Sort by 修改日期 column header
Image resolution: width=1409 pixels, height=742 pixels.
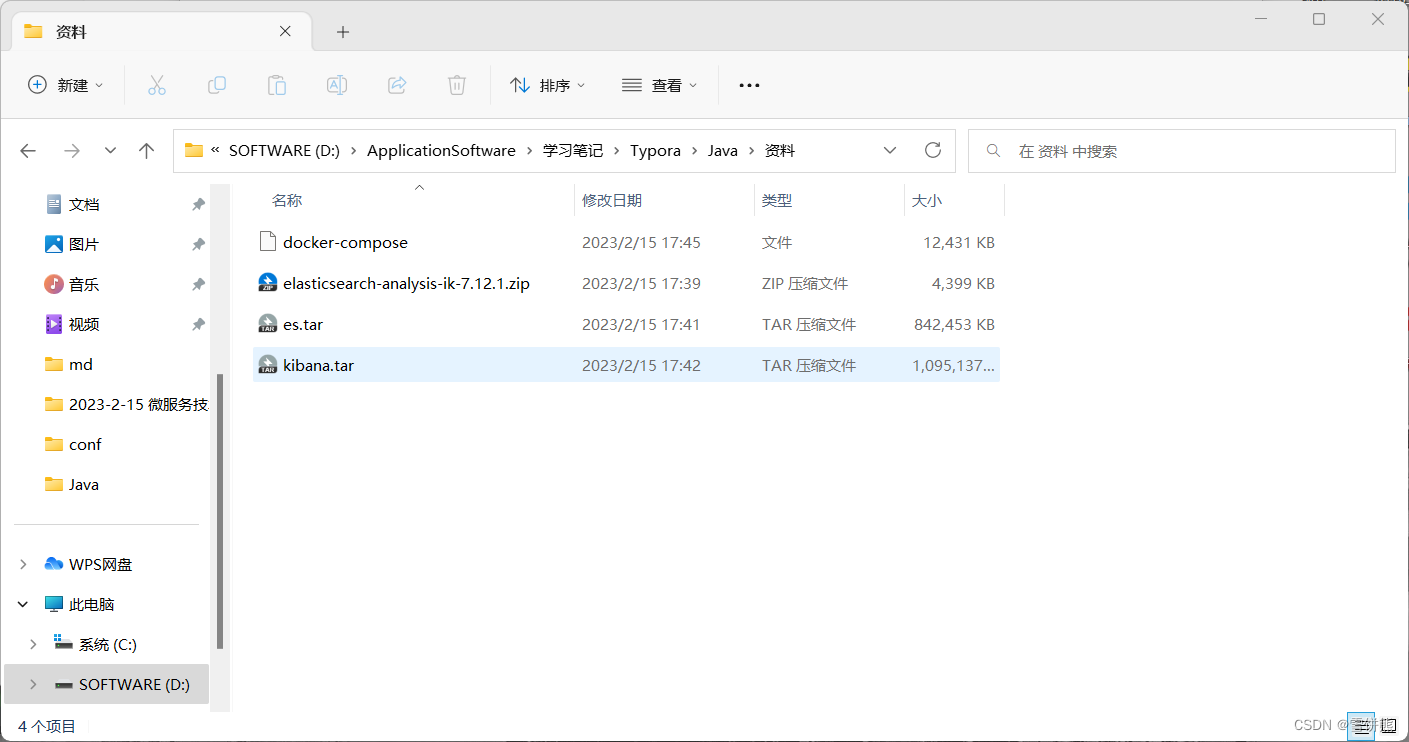tap(612, 200)
